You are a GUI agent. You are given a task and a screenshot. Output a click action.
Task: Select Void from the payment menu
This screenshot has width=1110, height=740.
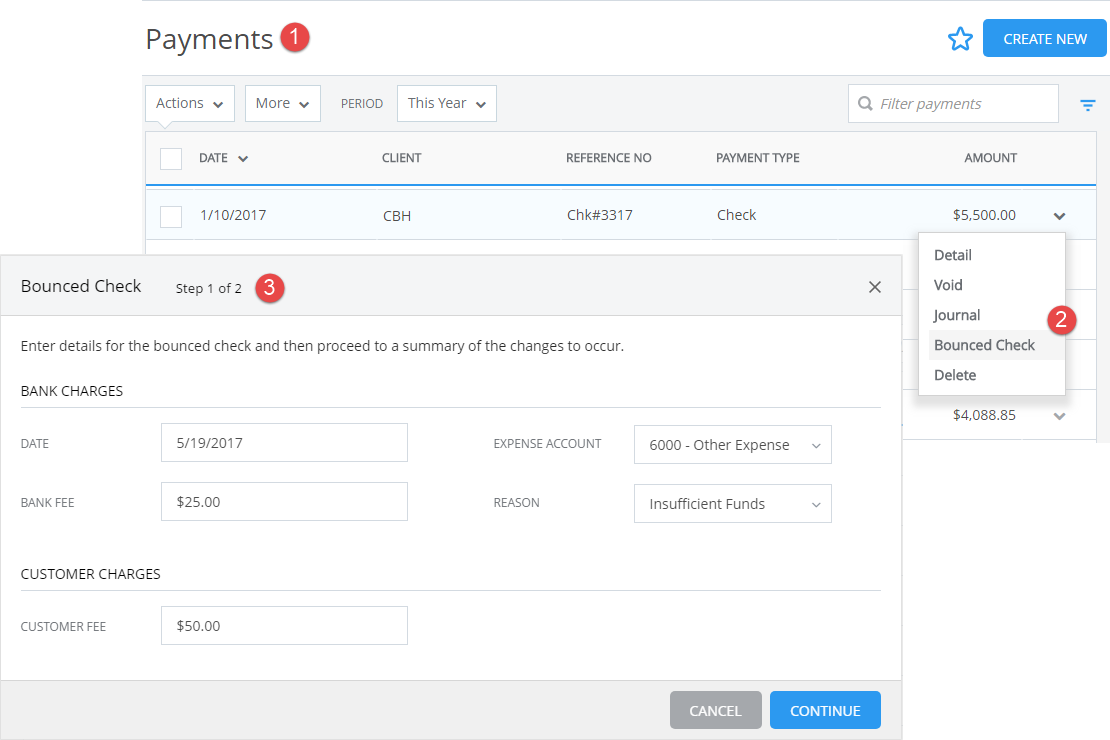click(x=947, y=285)
